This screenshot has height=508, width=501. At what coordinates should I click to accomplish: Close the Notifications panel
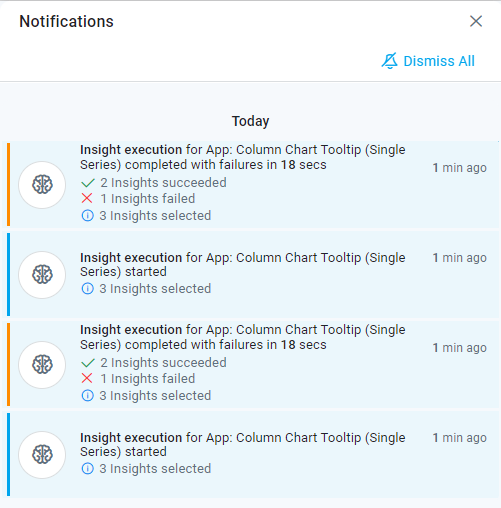[476, 21]
